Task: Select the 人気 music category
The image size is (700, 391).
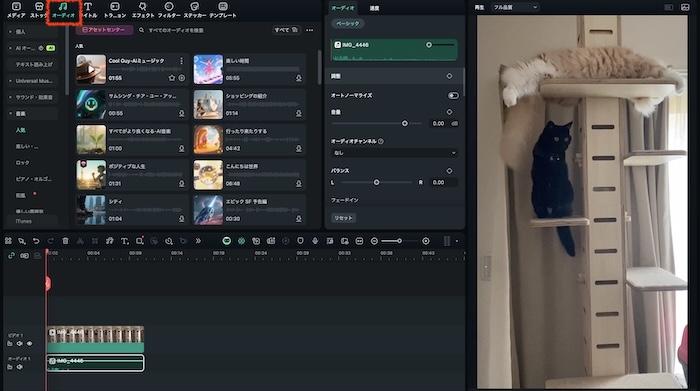Action: pos(21,130)
